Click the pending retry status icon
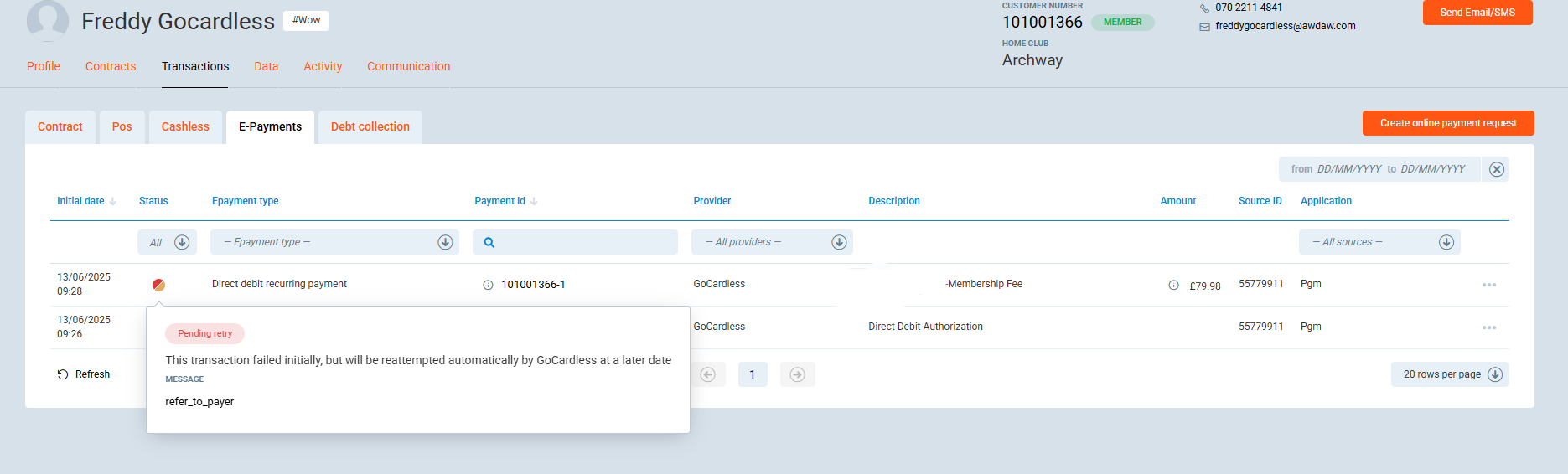The width and height of the screenshot is (1568, 474). click(158, 285)
